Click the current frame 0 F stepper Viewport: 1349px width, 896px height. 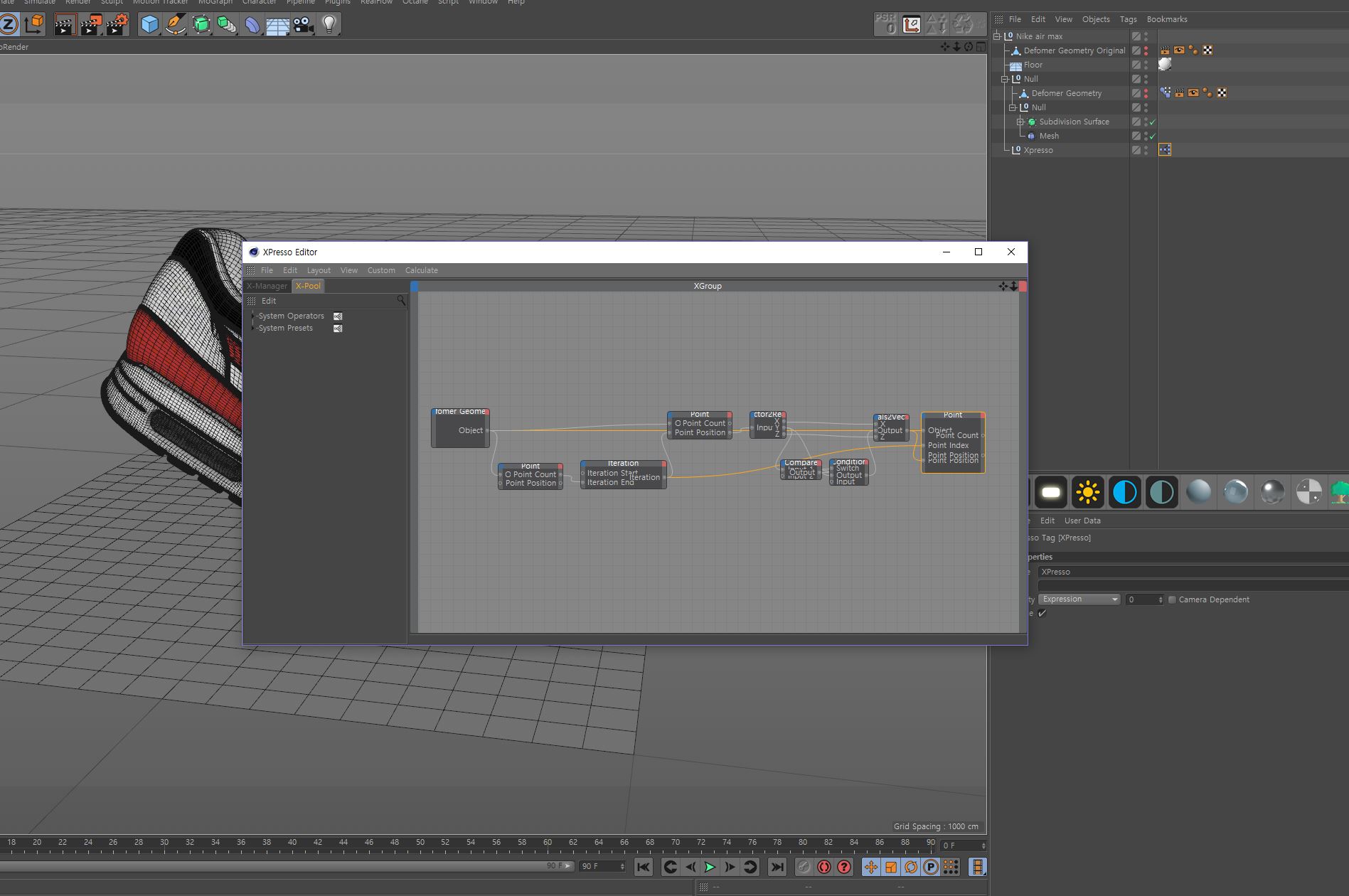coord(983,846)
